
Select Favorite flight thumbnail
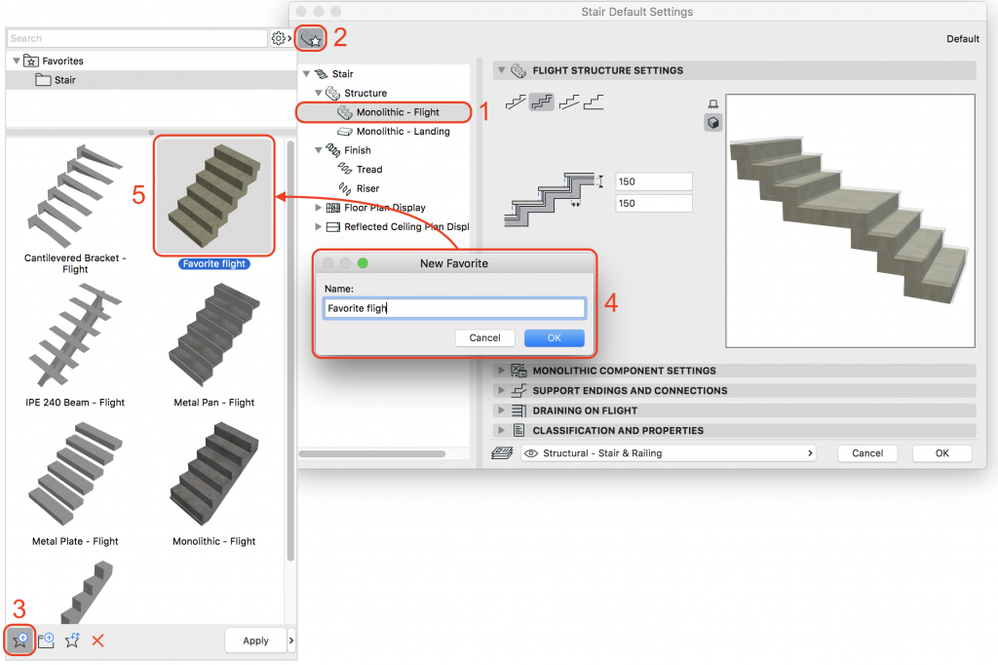pyautogui.click(x=214, y=196)
